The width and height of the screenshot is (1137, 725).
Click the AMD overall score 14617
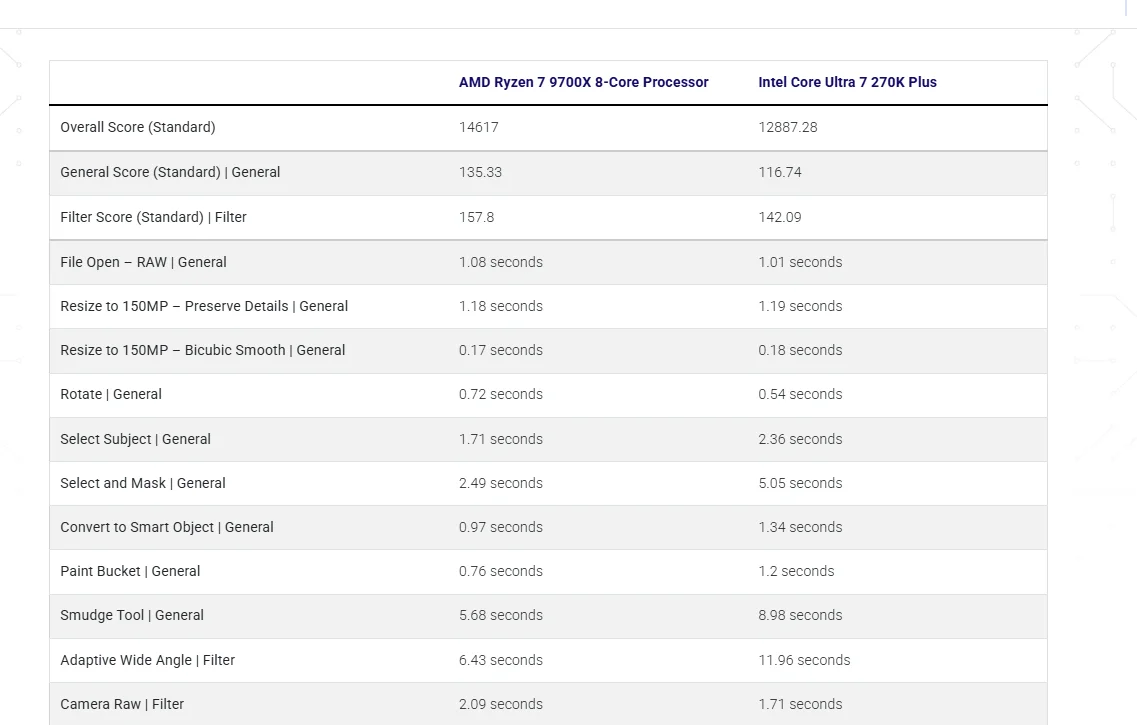[479, 127]
